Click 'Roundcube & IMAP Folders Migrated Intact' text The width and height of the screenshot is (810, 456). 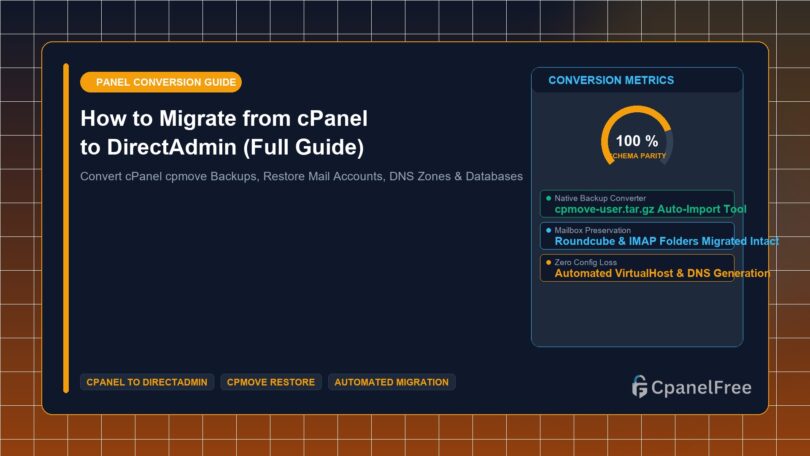(x=666, y=241)
